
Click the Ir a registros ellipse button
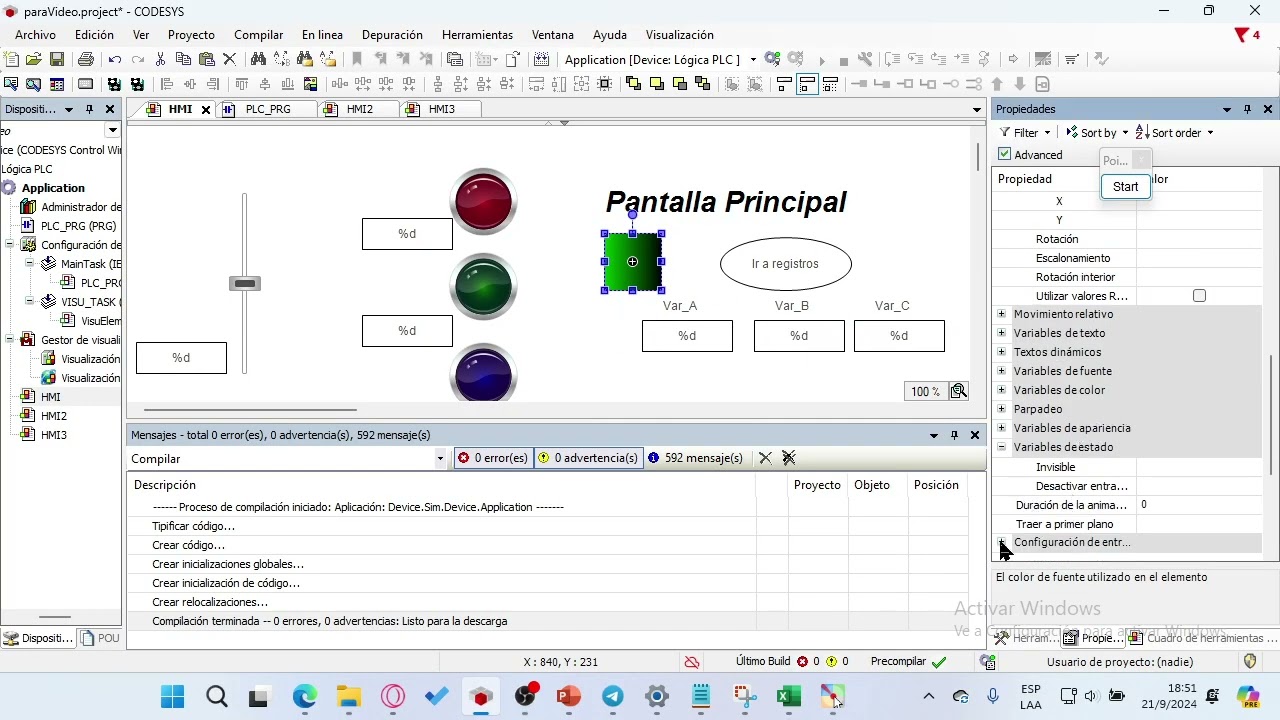pos(785,264)
